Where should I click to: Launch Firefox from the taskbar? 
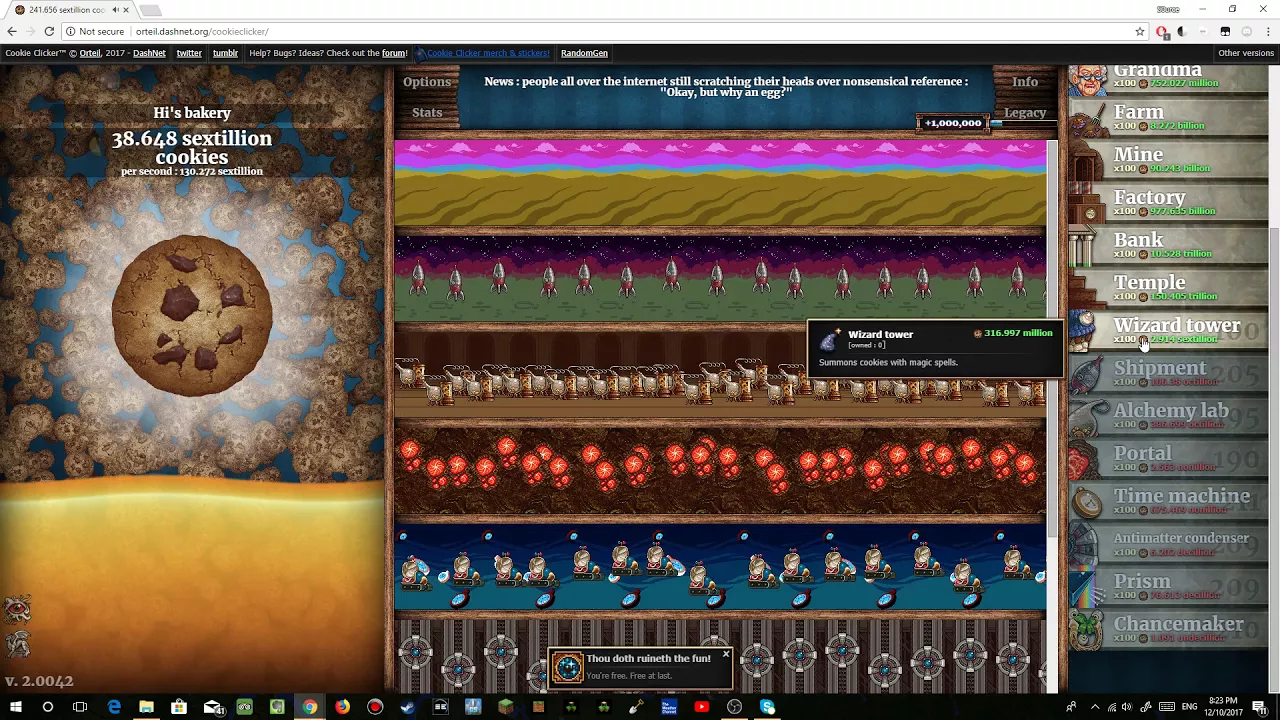click(342, 707)
